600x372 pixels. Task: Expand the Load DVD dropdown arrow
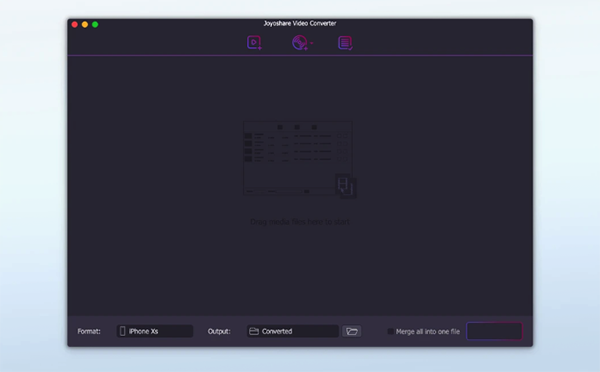click(x=311, y=43)
